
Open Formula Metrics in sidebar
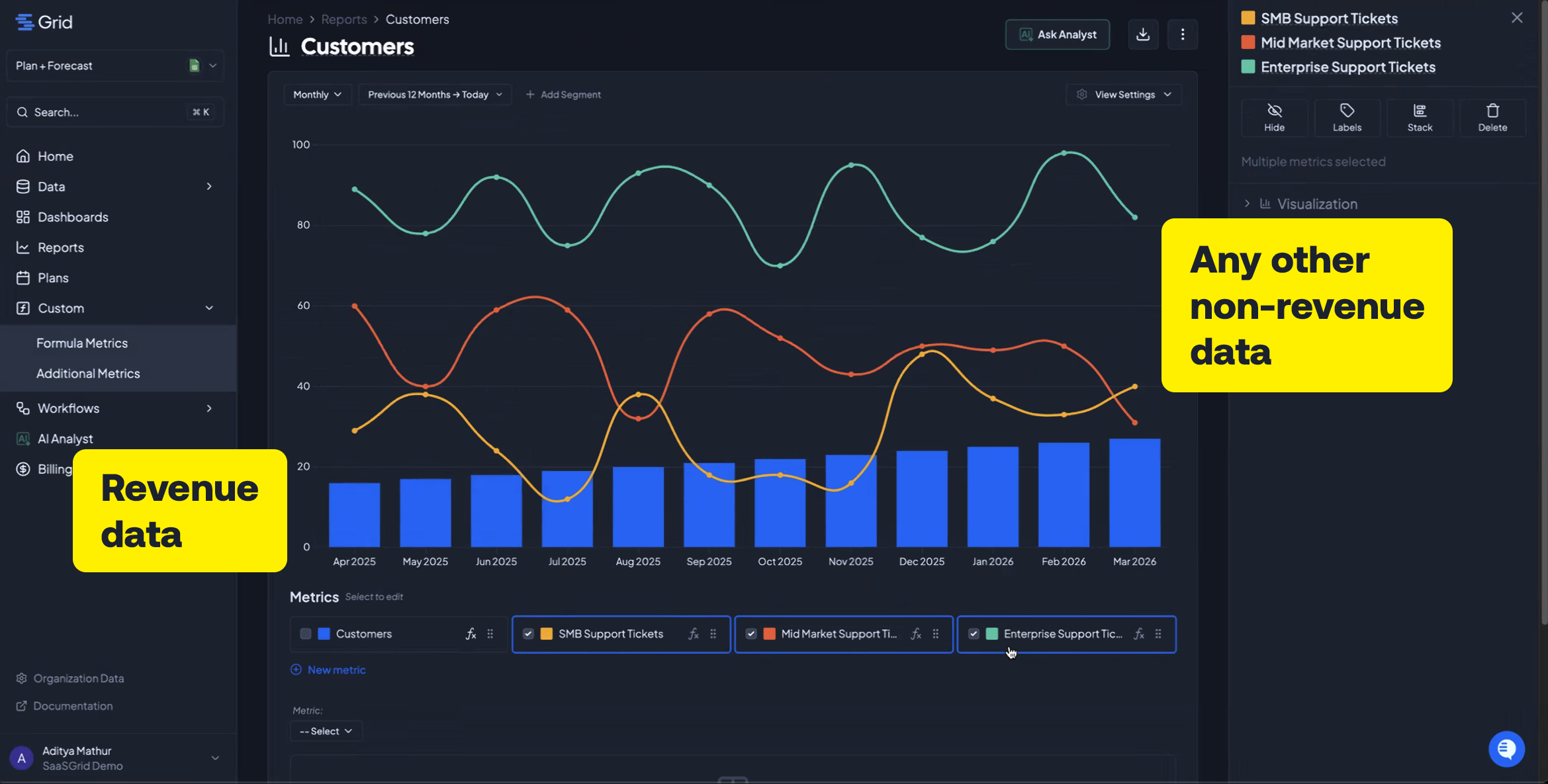click(82, 343)
